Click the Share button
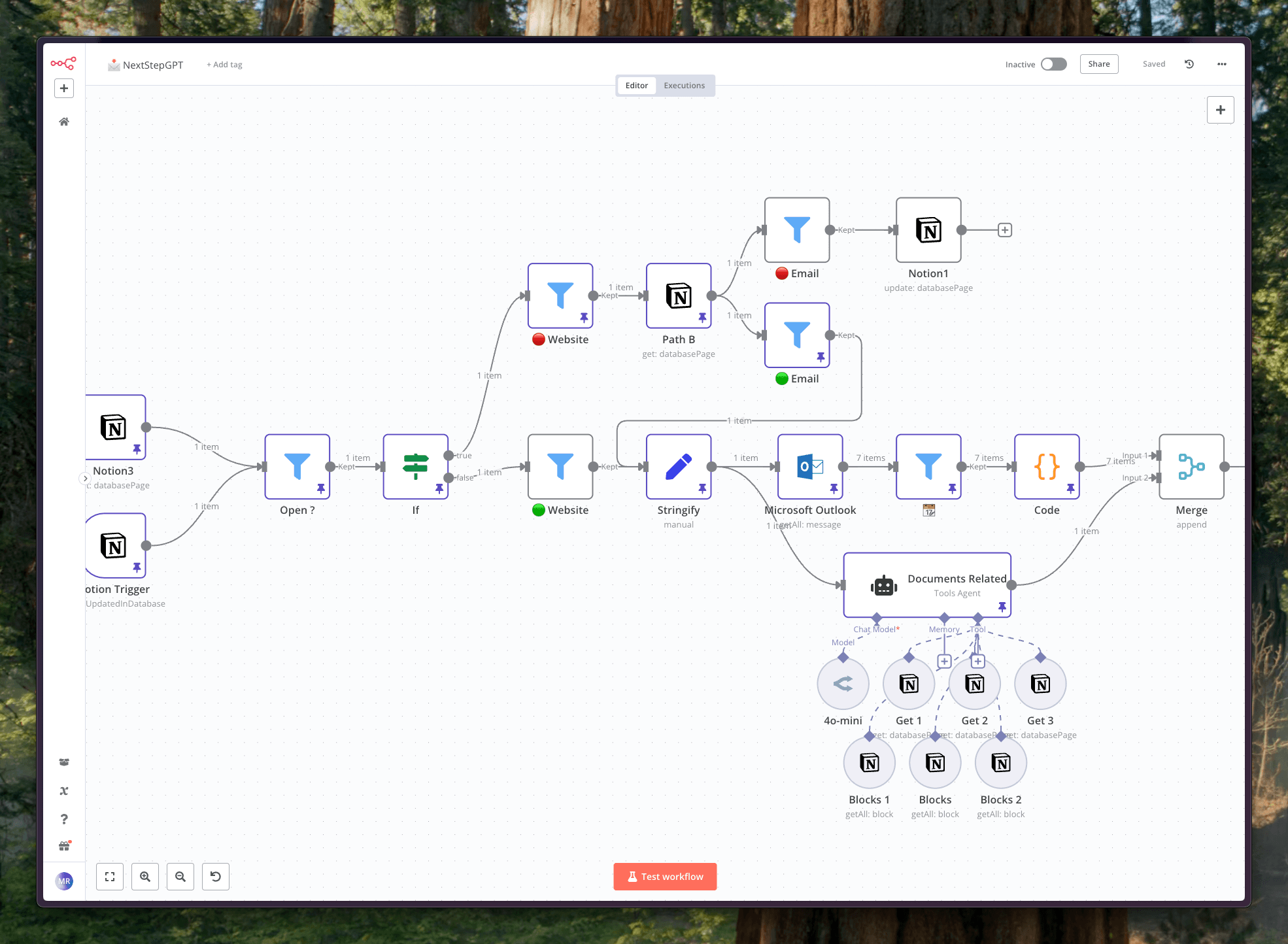This screenshot has height=944, width=1288. (x=1099, y=64)
